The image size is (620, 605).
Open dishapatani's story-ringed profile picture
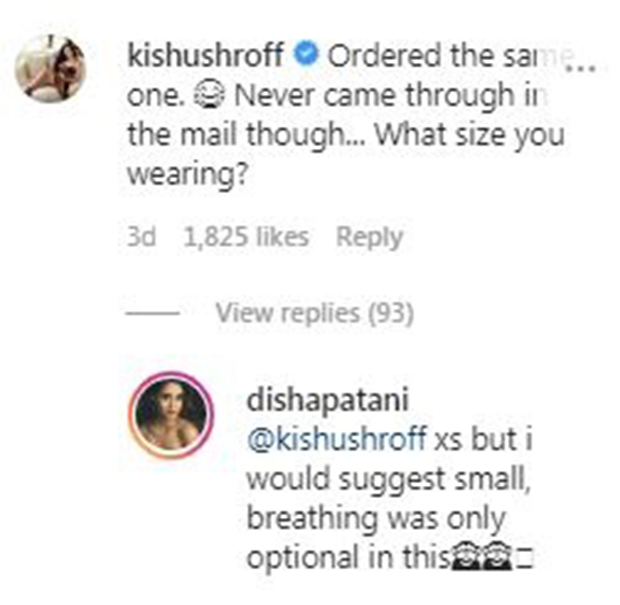pos(171,414)
